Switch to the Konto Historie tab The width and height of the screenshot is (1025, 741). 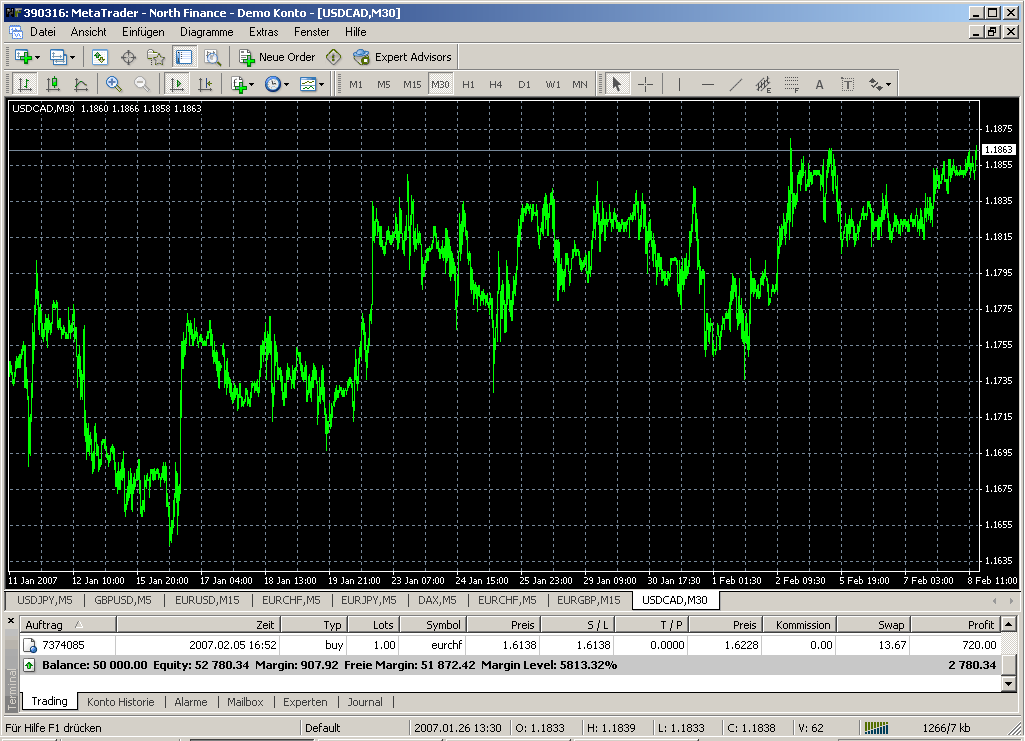point(121,702)
